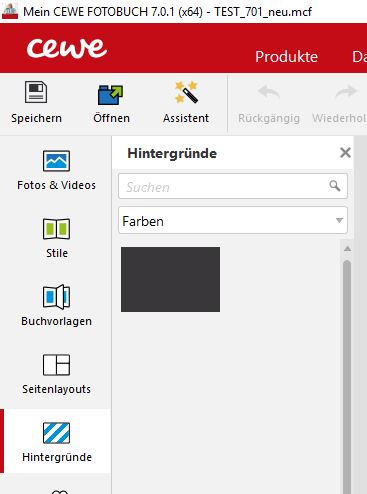This screenshot has height=494, width=367.
Task: Undo with the Rückgängig arrow
Action: [x=269, y=92]
